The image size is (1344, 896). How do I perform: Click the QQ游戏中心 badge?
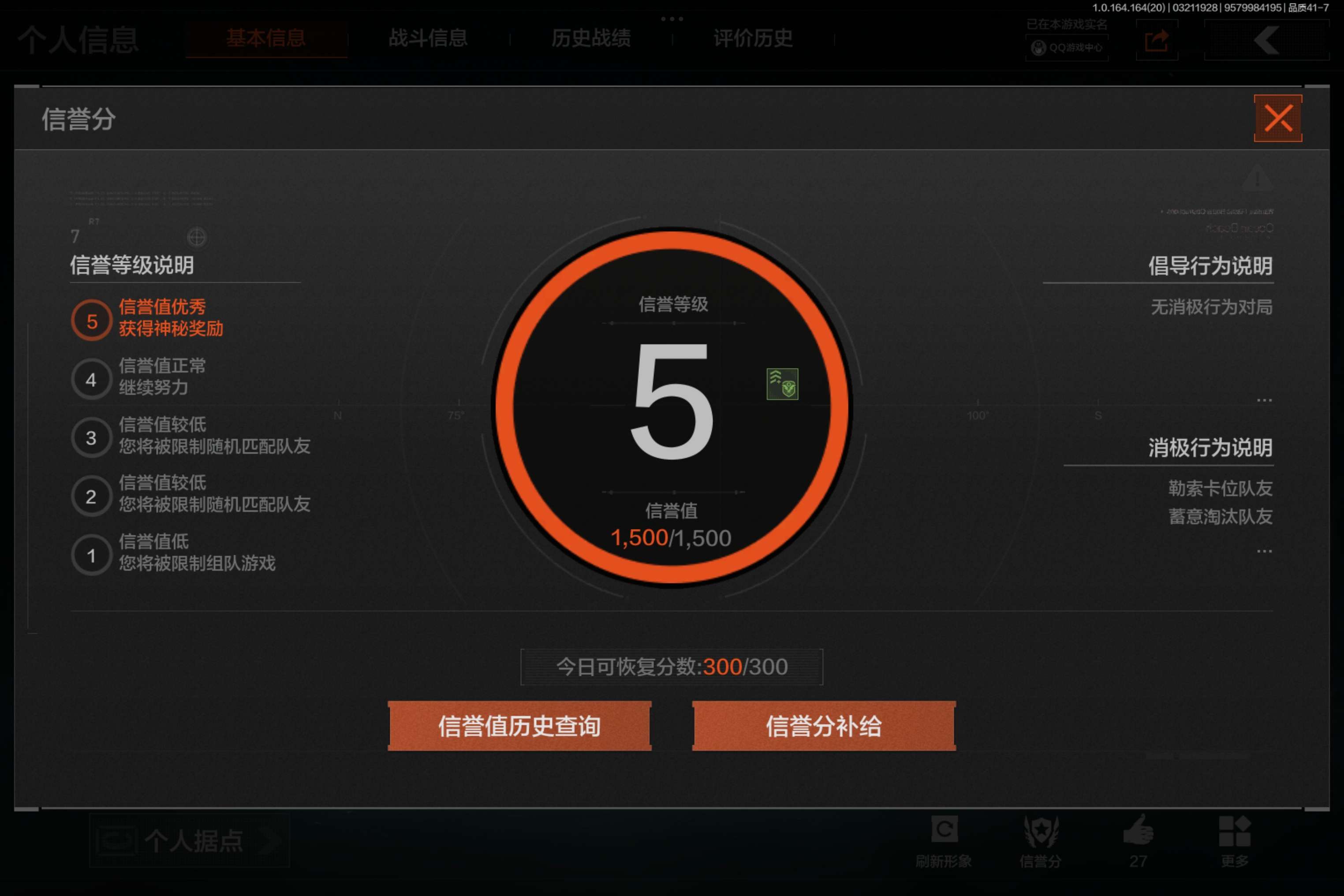(x=1066, y=48)
